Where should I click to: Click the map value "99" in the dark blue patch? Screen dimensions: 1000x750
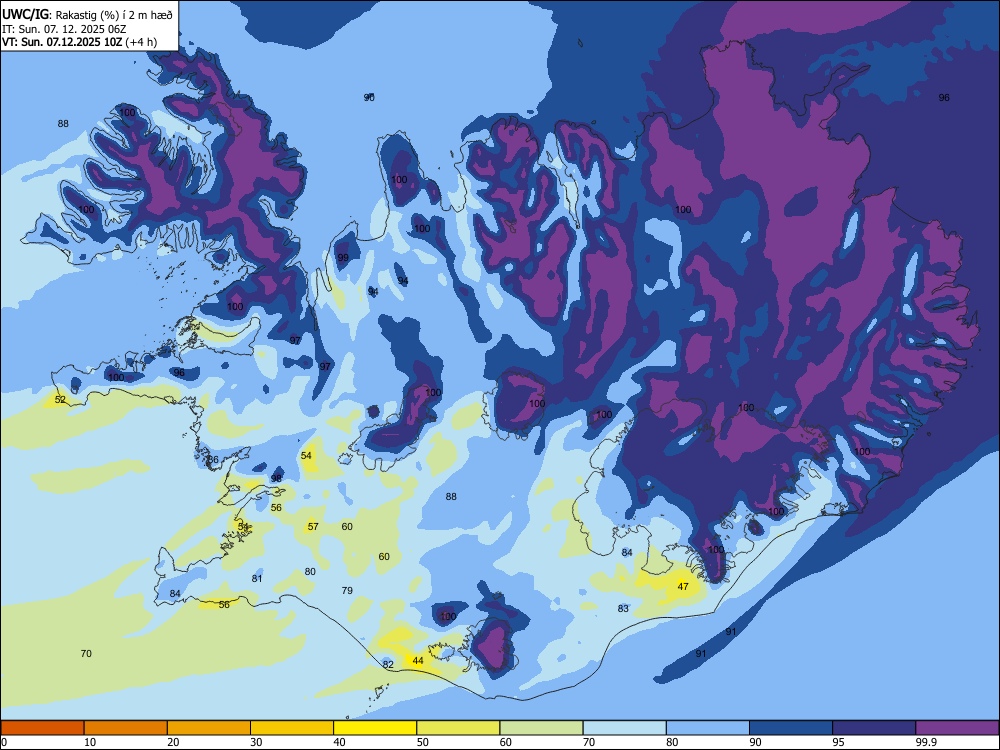click(x=343, y=258)
